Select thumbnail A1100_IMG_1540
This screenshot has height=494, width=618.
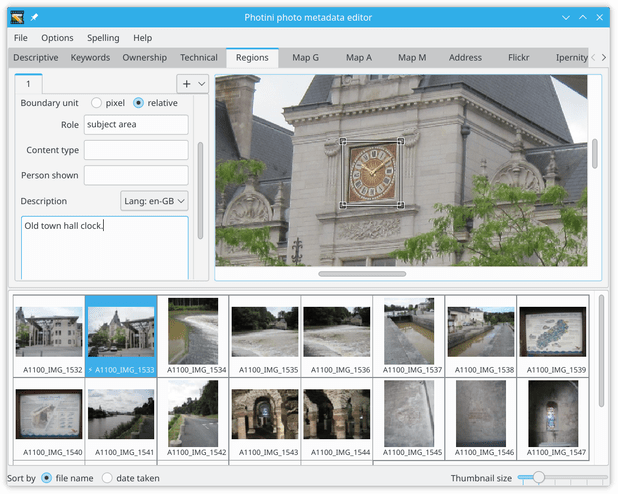pos(49,419)
